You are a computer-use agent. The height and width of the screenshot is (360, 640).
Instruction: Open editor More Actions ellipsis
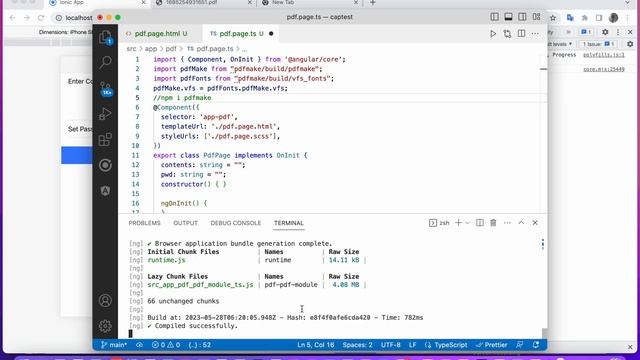[535, 33]
